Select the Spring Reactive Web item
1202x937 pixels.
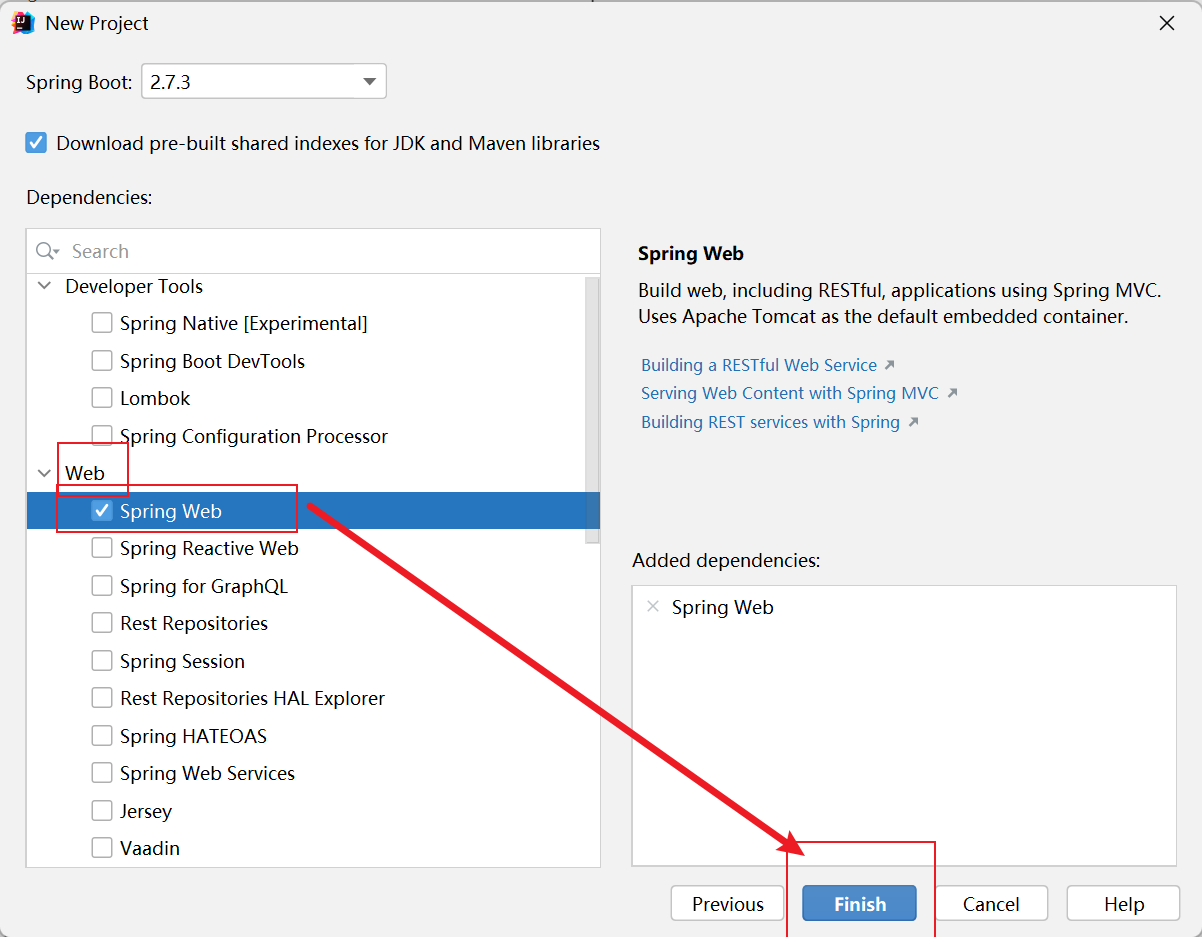(x=208, y=548)
